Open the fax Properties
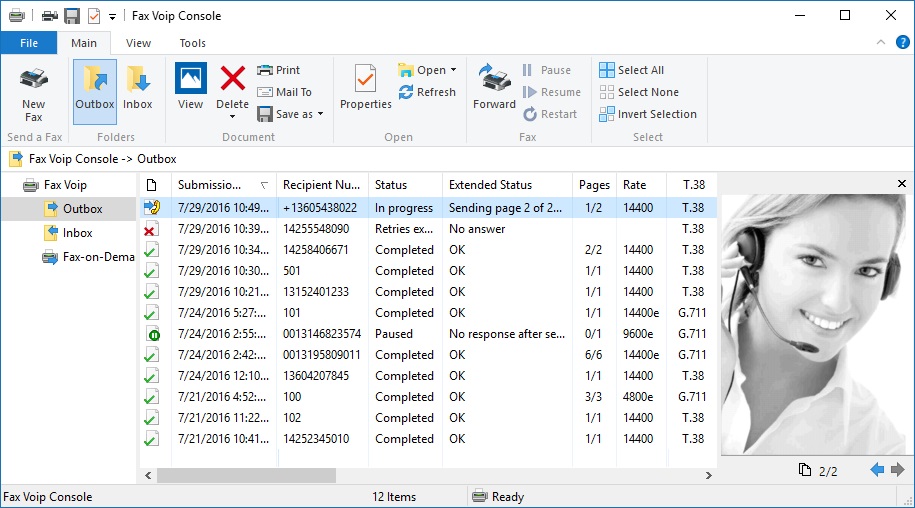This screenshot has height=508, width=915. (366, 87)
